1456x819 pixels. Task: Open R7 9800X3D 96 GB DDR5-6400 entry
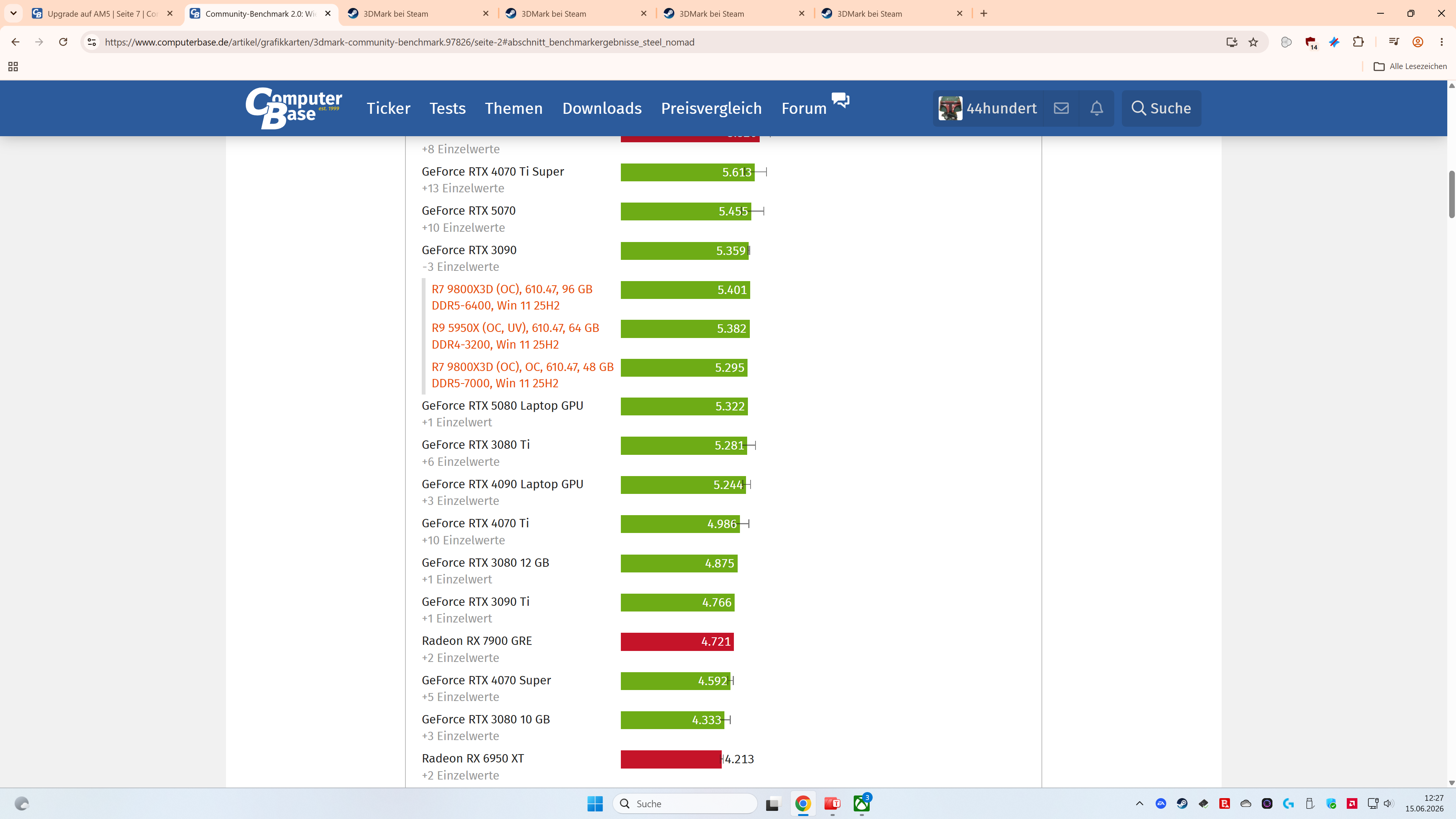tap(512, 297)
